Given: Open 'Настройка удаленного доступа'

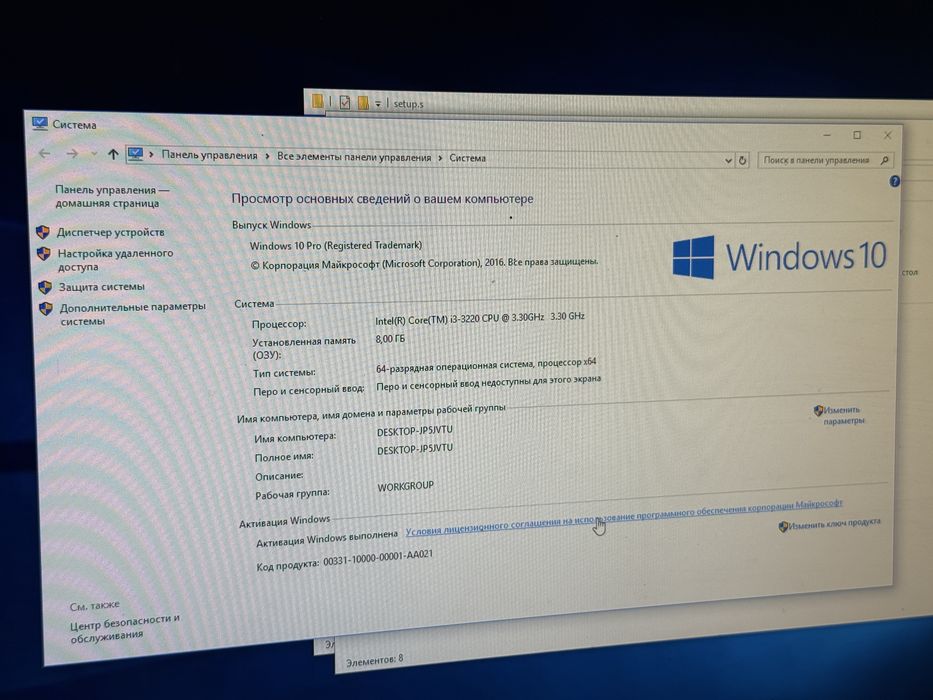Looking at the screenshot, I should (115, 260).
